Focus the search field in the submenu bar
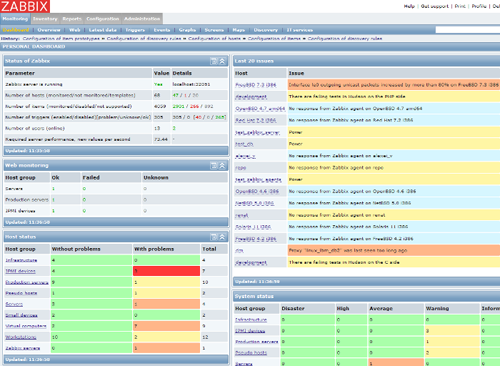 tap(468, 30)
